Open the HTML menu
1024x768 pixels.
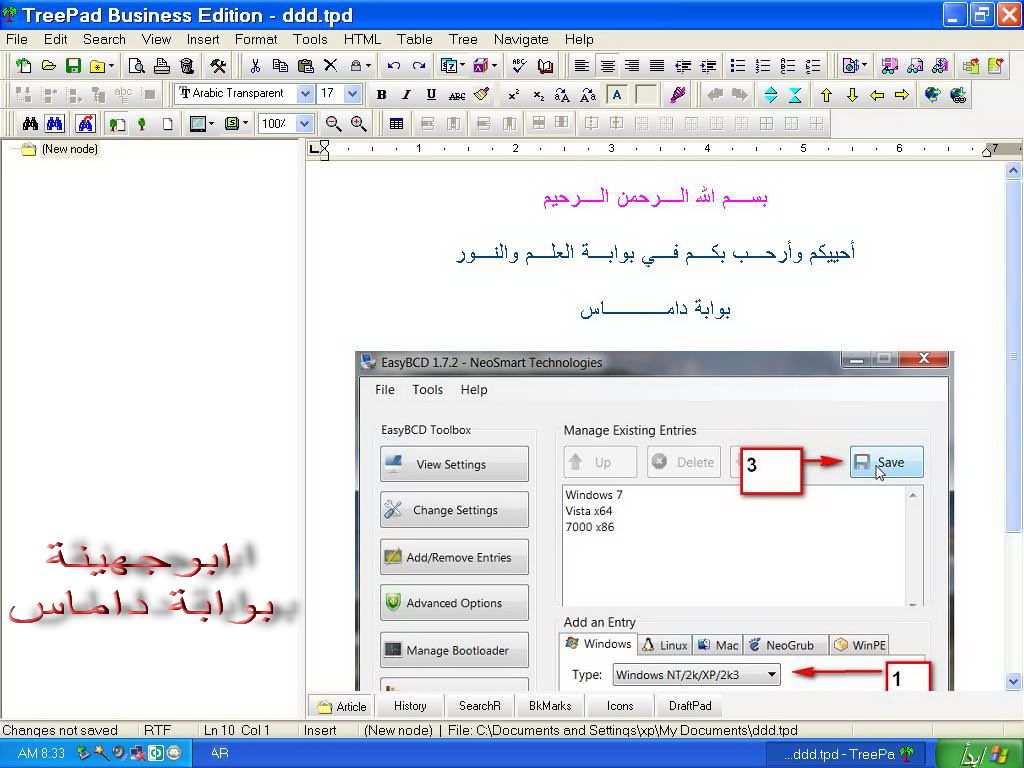pos(362,39)
